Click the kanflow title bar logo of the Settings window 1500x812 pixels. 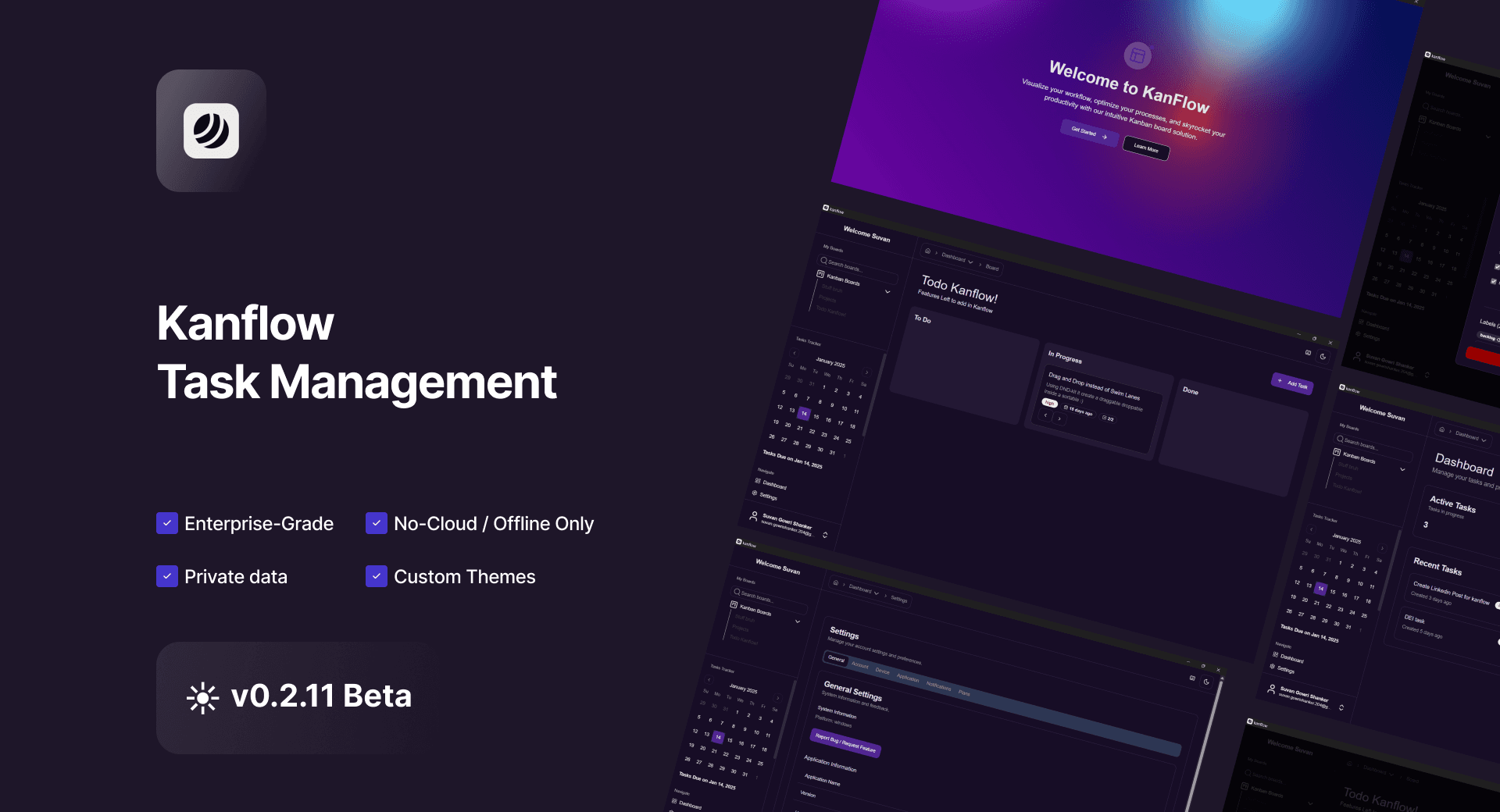(739, 541)
